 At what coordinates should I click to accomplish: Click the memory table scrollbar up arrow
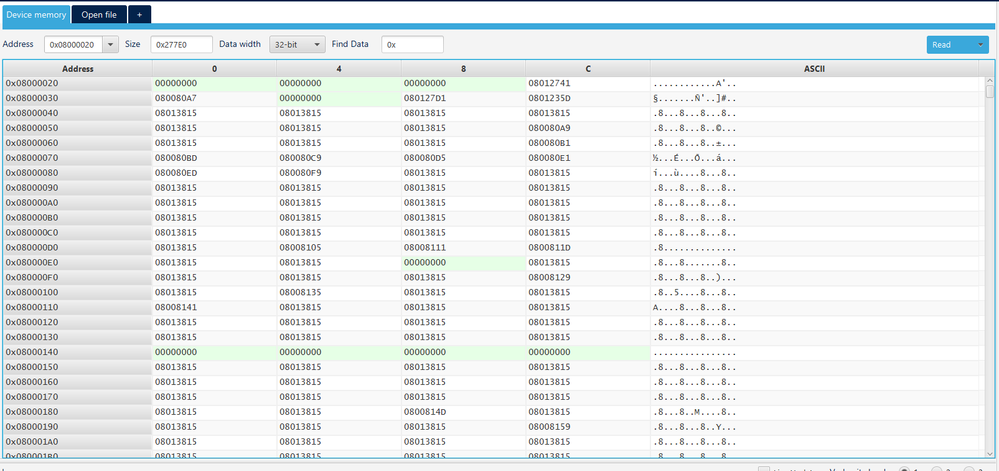pos(989,81)
